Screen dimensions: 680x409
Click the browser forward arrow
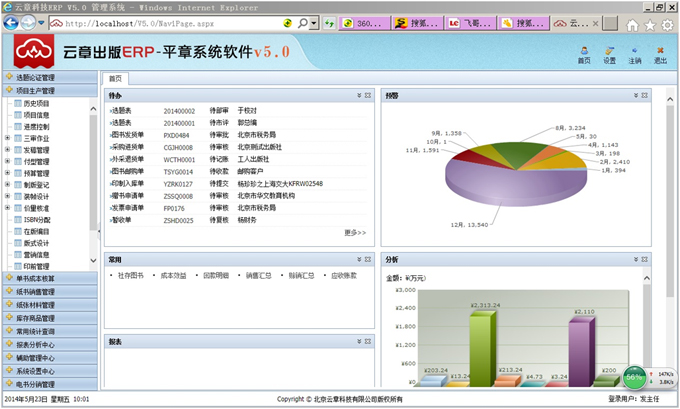pos(28,23)
